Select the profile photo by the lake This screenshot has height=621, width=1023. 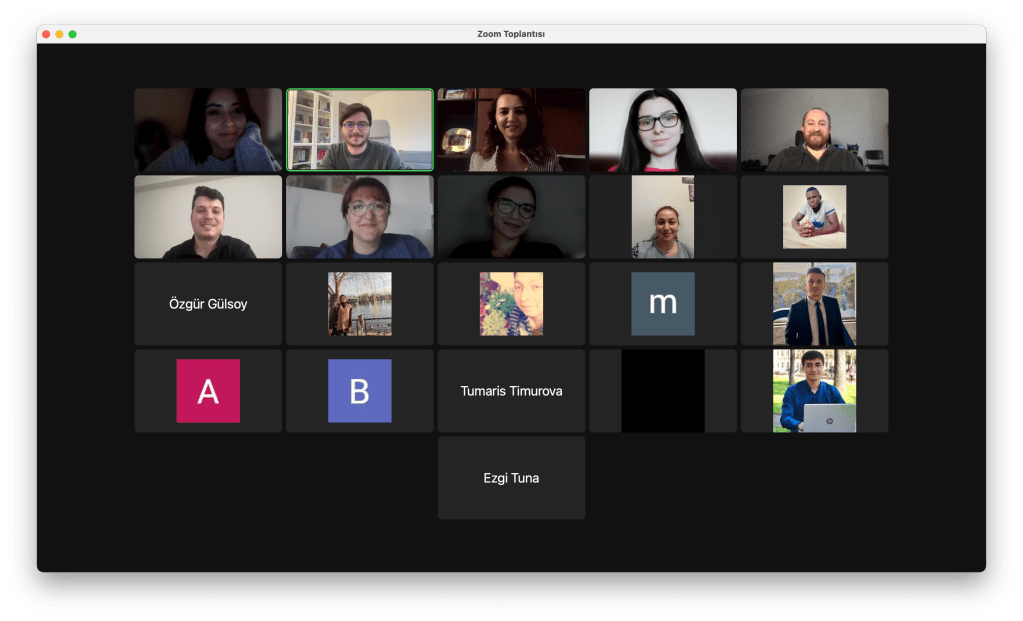(359, 304)
